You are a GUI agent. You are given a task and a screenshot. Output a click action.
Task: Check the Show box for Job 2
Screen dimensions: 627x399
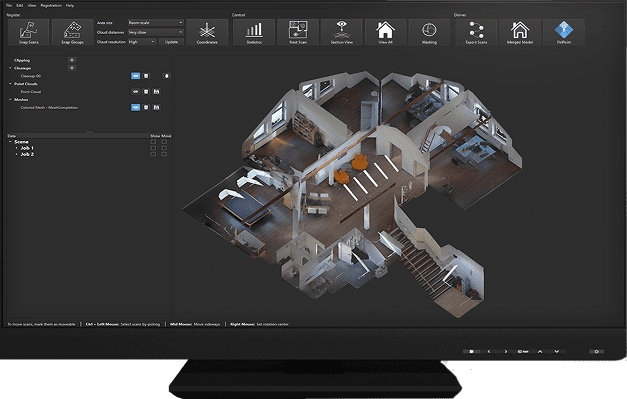(153, 154)
